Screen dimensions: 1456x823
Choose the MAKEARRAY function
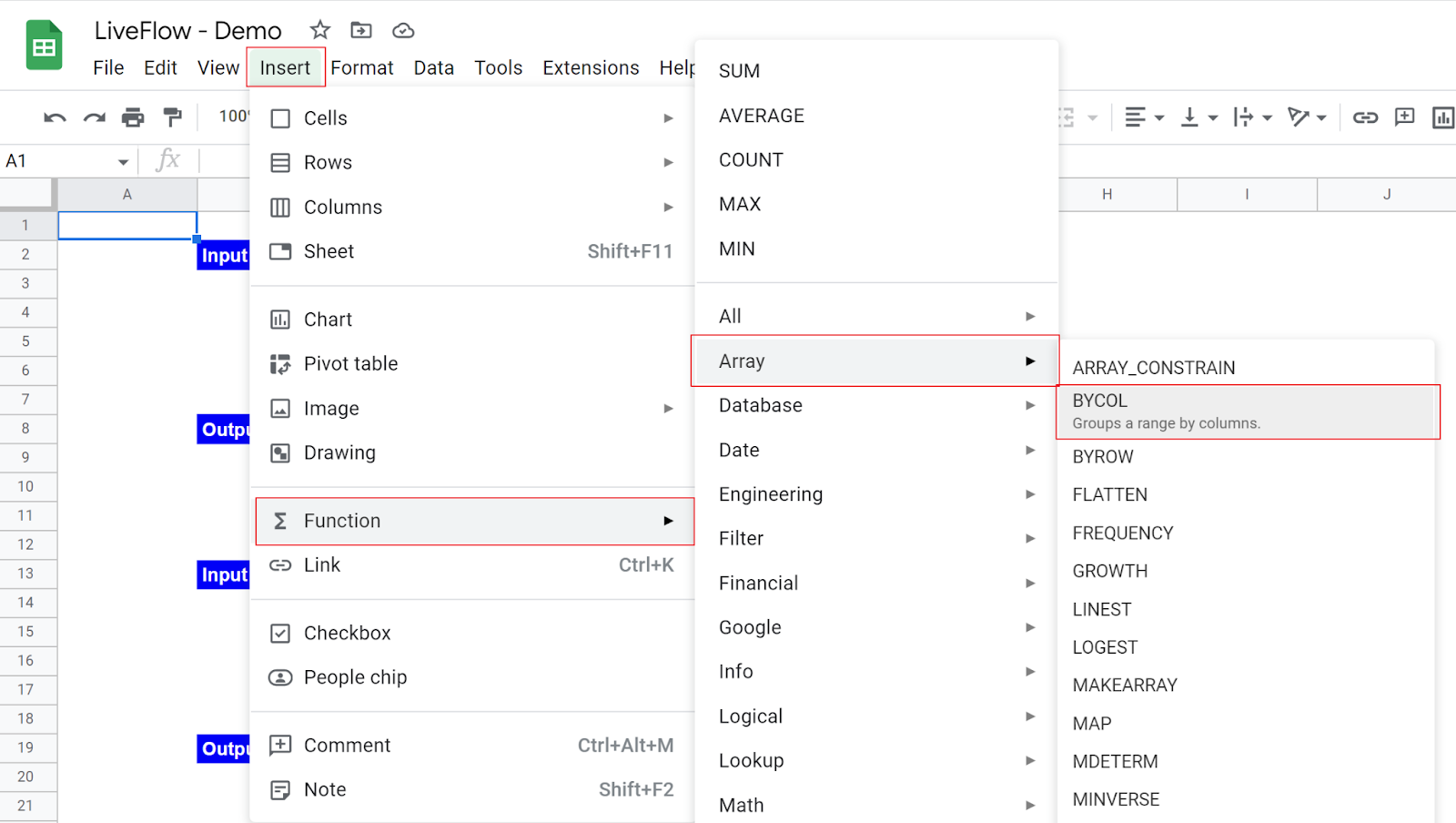tap(1246, 686)
